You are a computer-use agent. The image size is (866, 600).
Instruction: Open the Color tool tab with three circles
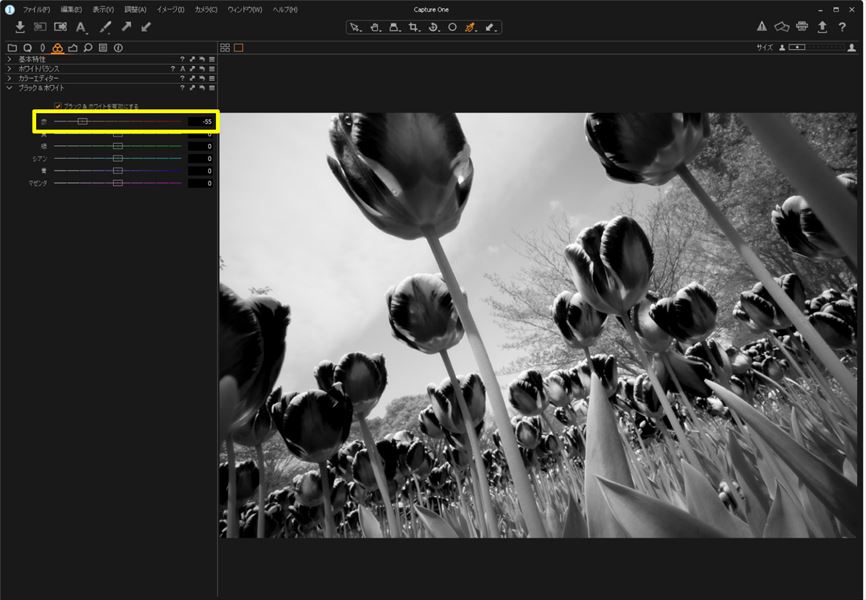[57, 48]
